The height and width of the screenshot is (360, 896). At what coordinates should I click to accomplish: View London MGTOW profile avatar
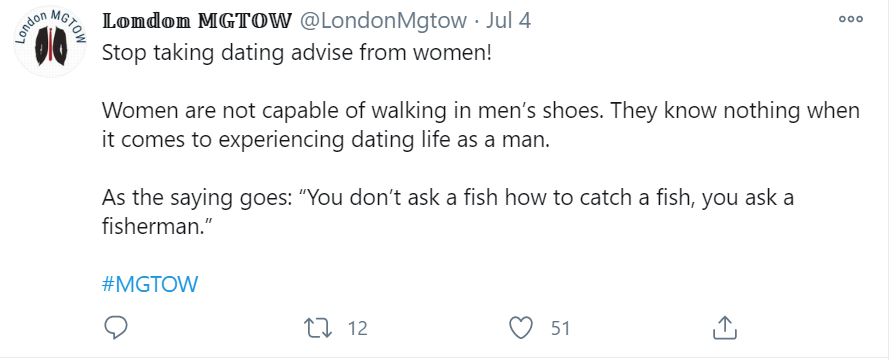coord(50,40)
